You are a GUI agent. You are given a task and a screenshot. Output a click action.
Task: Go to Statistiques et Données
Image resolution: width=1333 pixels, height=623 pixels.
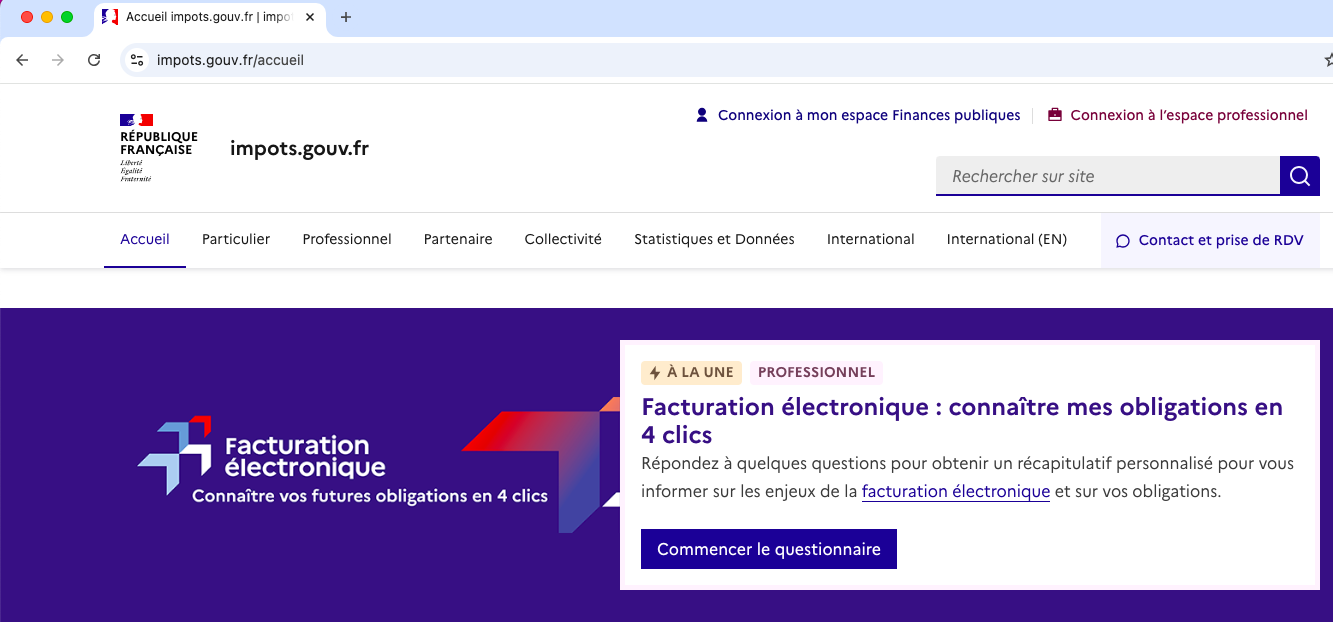714,239
